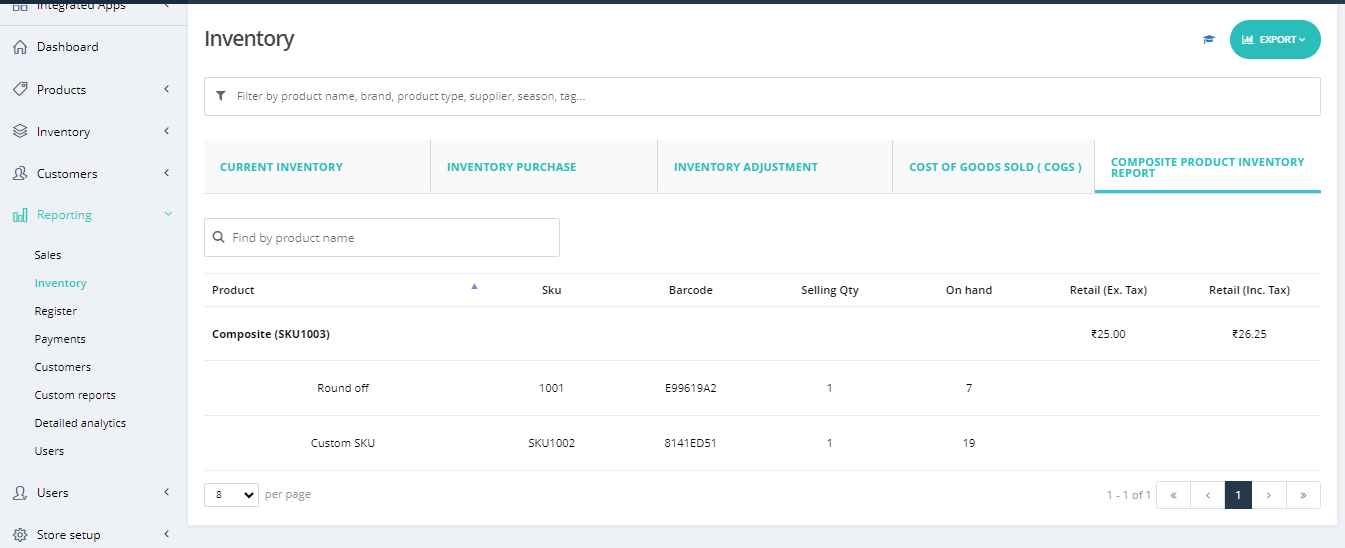The height and width of the screenshot is (548, 1345).
Task: Open Customers report under Reporting
Action: point(62,367)
